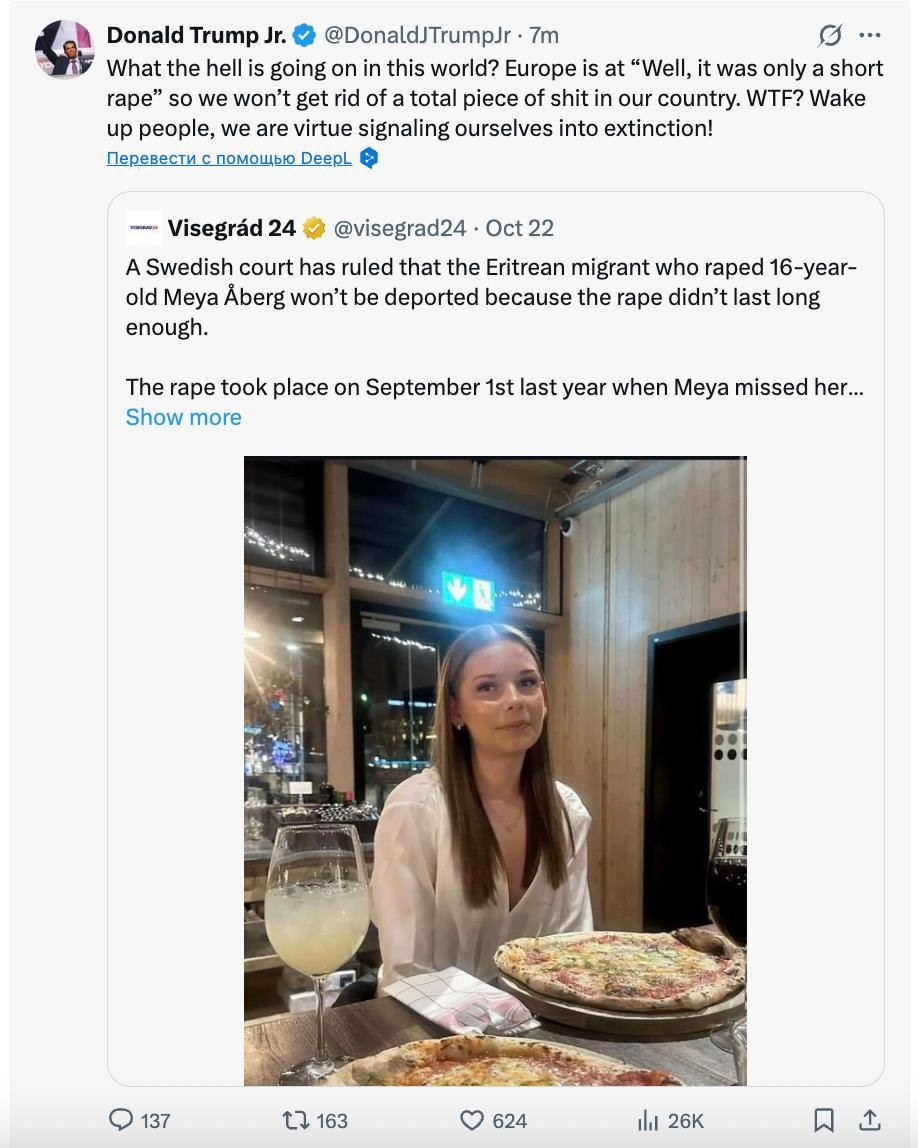
Task: Like the tweet with heart icon
Action: (x=472, y=1120)
